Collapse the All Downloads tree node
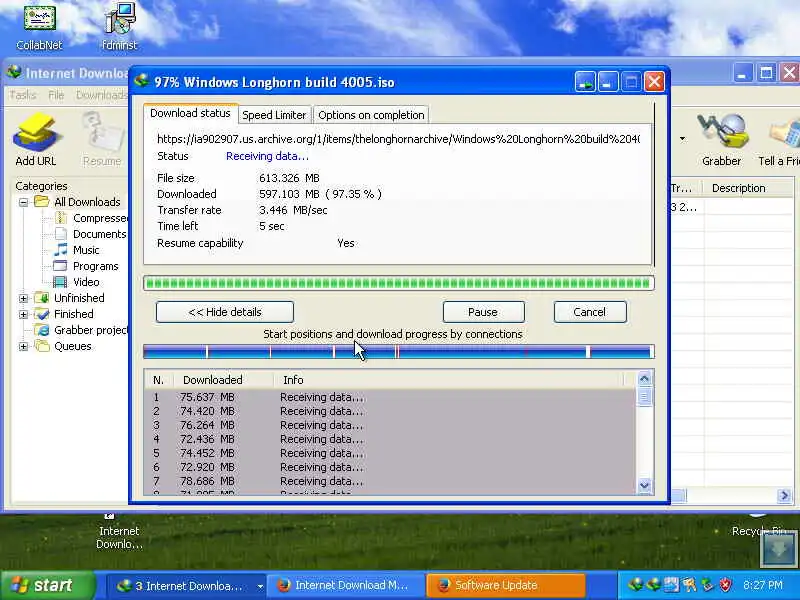Screen dimensions: 800x600 point(23,203)
